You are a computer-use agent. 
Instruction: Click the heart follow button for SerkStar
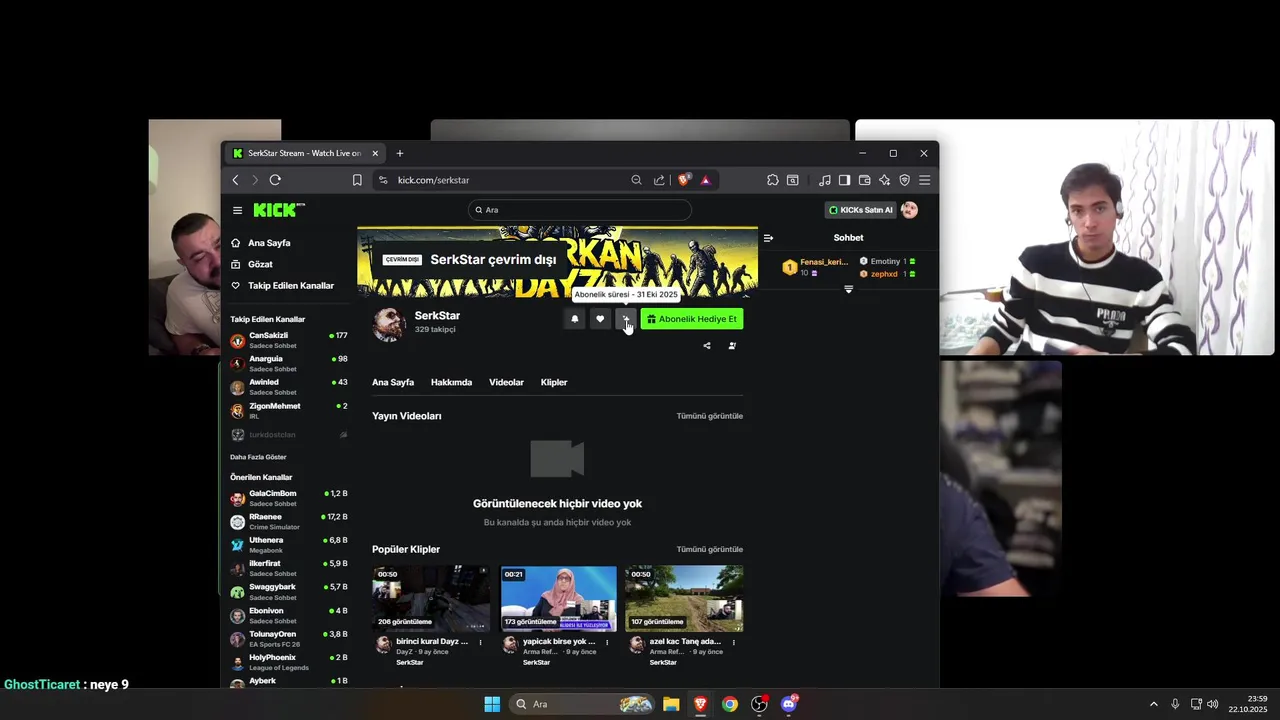point(600,319)
